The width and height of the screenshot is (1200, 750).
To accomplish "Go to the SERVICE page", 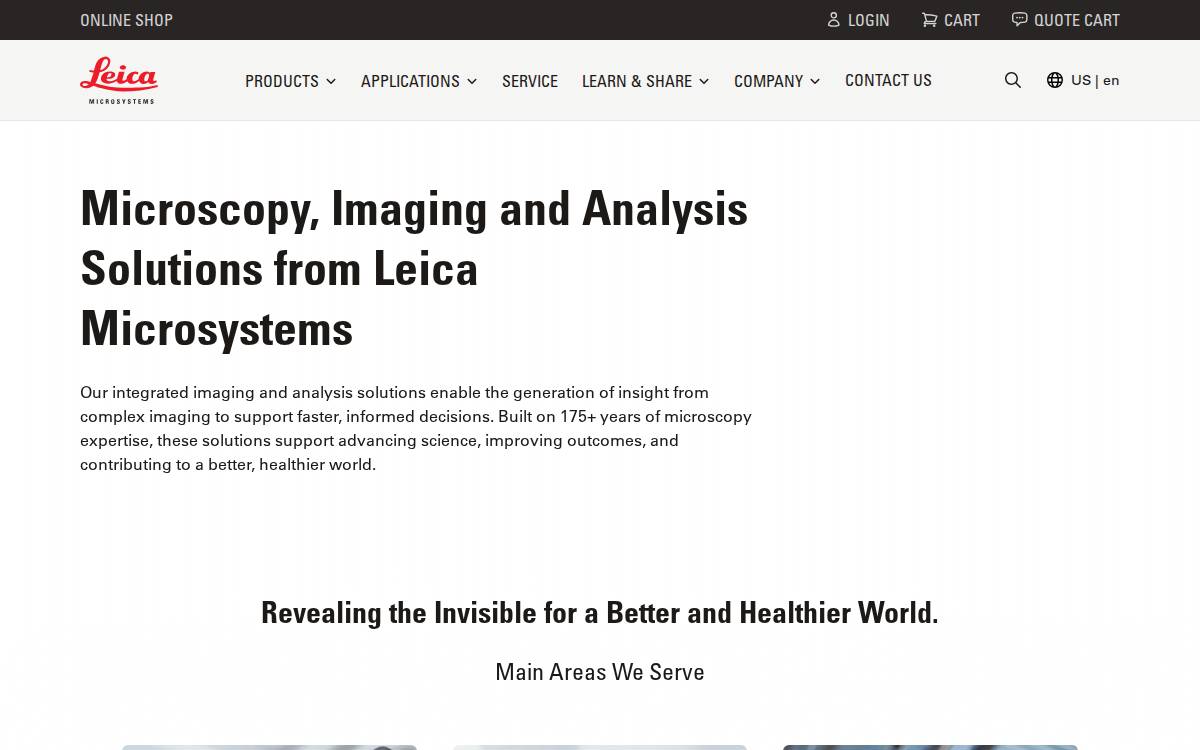I will (530, 81).
